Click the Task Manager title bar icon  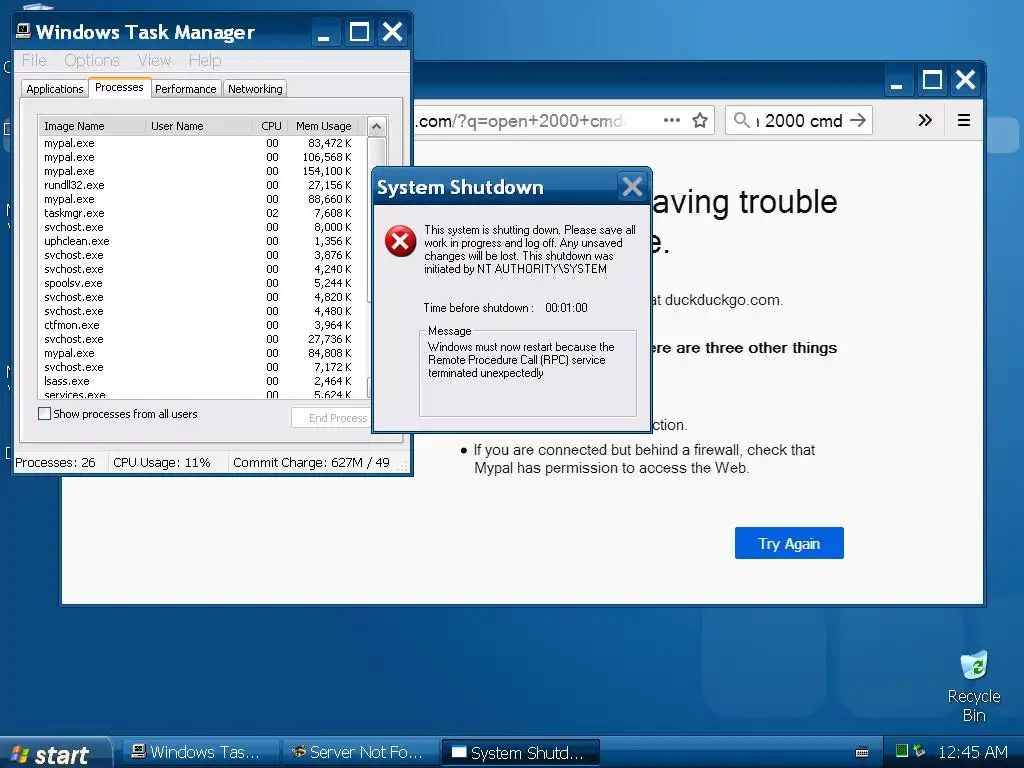click(24, 31)
